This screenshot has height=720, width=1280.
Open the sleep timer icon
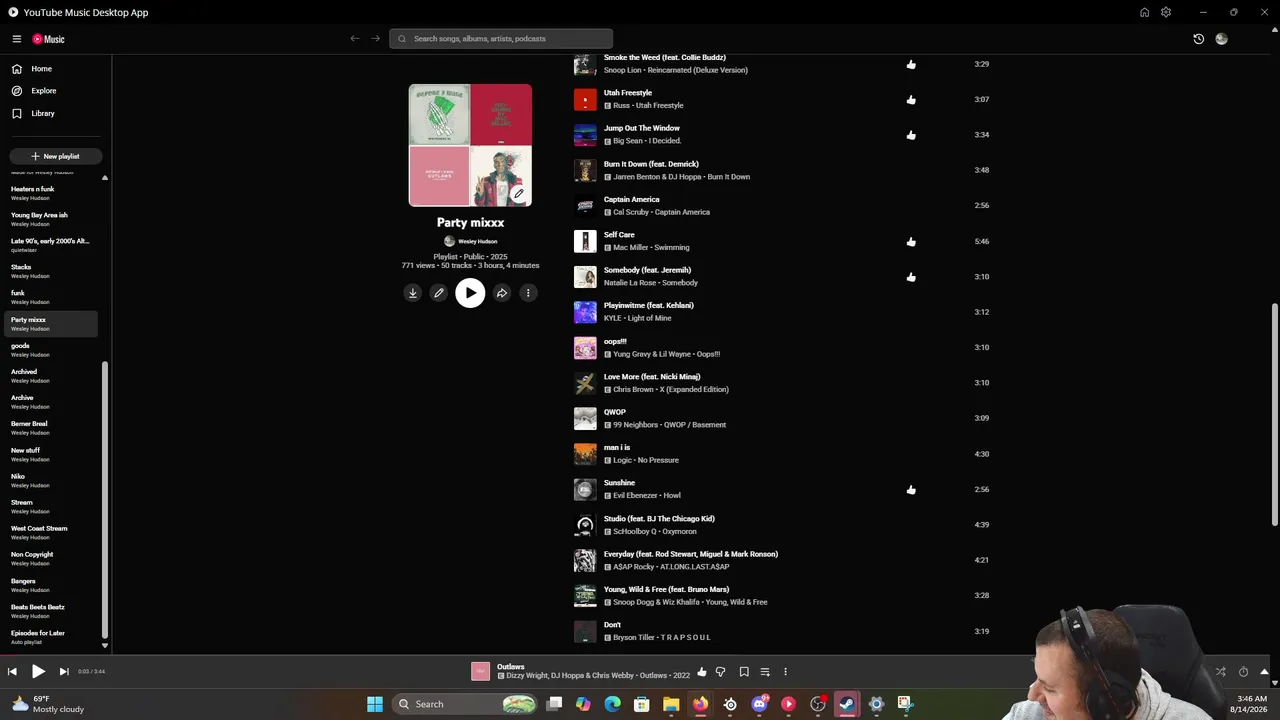tap(1243, 672)
